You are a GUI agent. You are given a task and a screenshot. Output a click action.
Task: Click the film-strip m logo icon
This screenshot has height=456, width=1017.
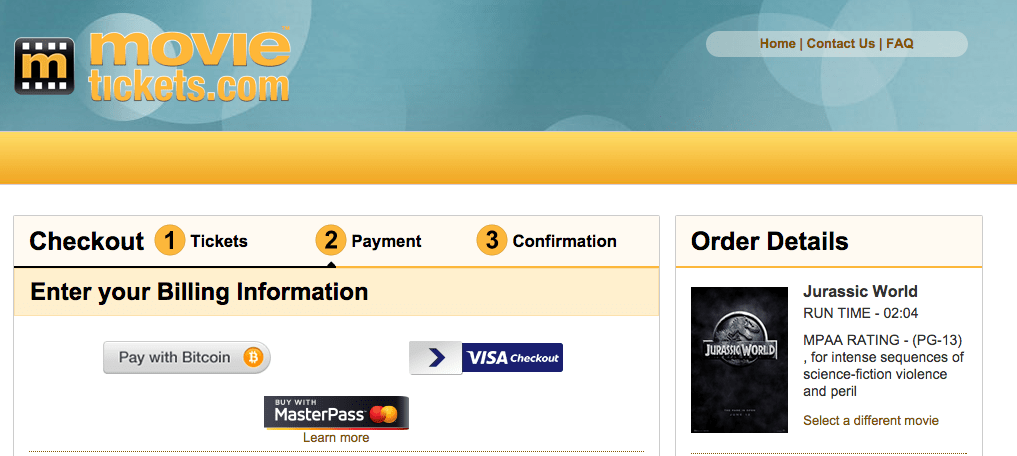(44, 66)
